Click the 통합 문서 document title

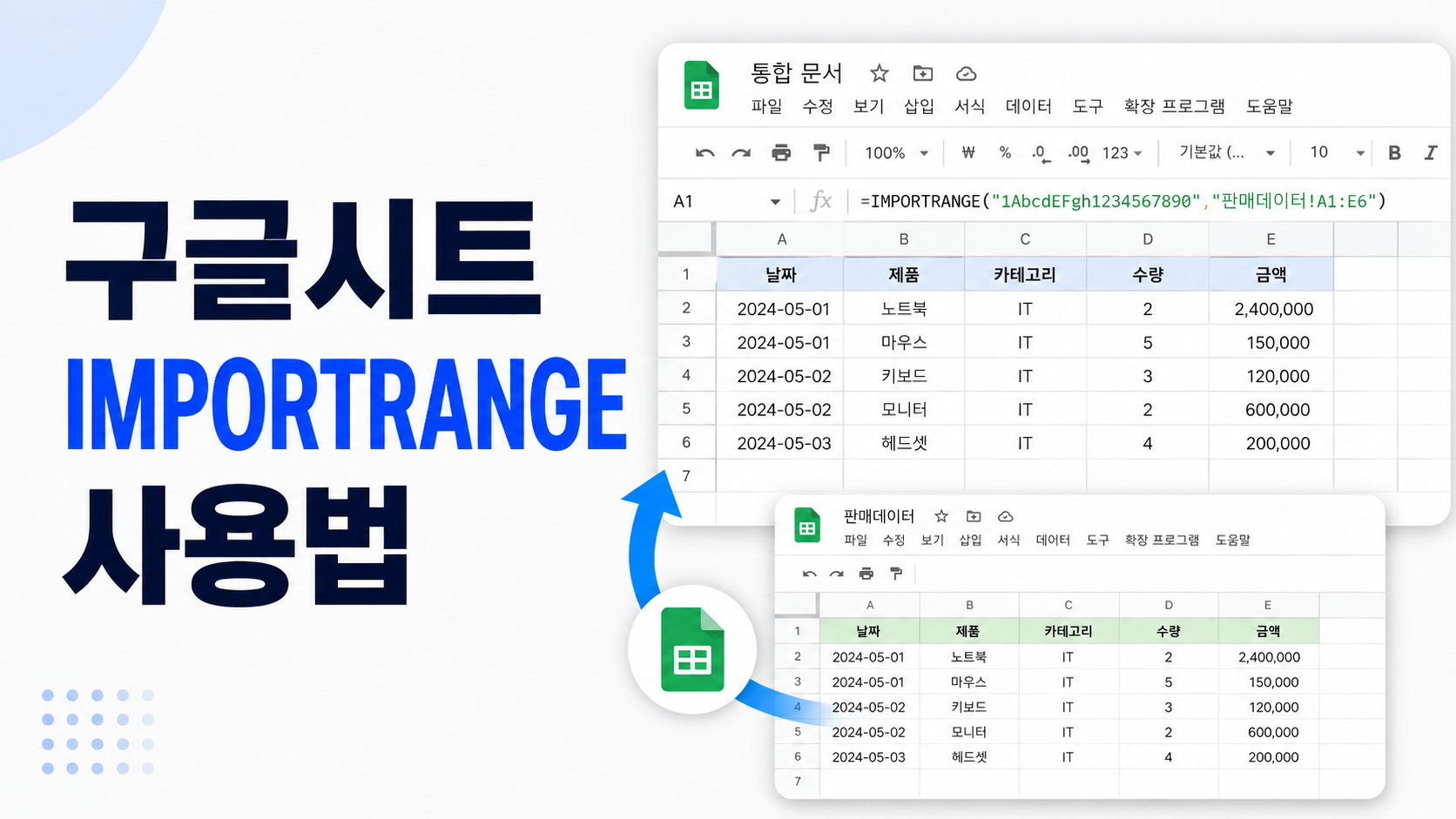tap(797, 73)
